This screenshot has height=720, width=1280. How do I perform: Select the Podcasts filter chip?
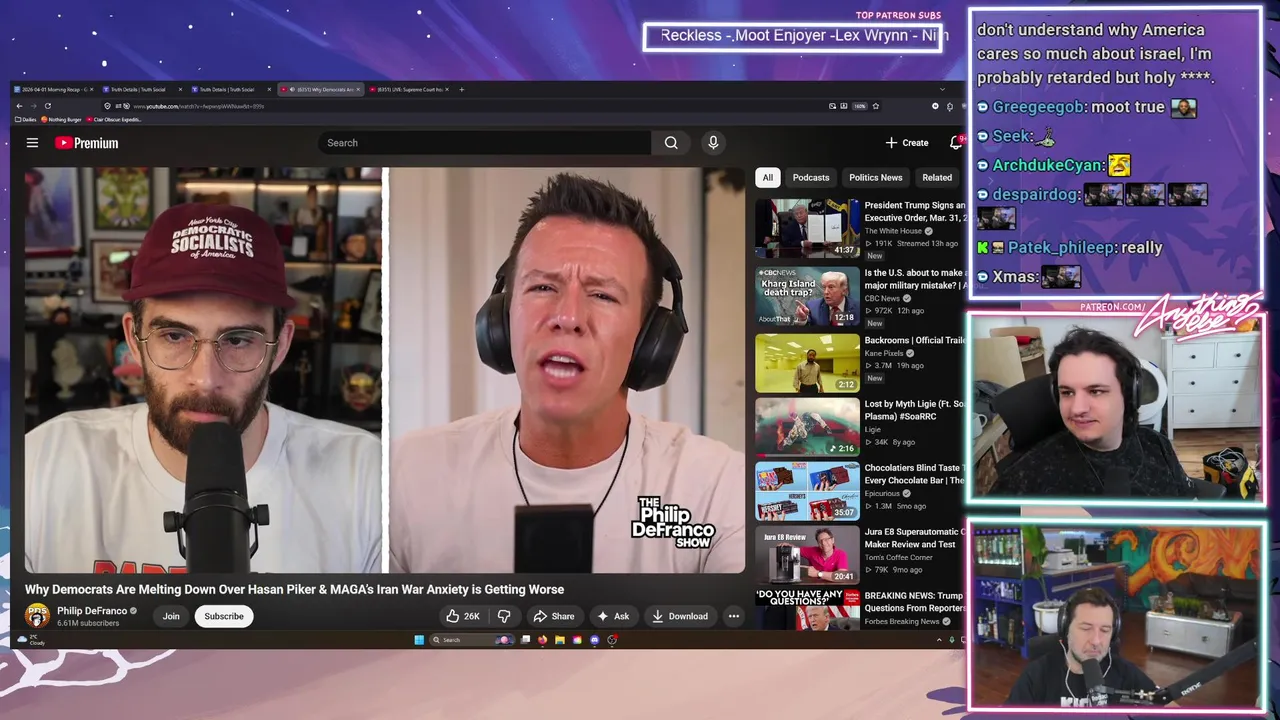click(811, 177)
